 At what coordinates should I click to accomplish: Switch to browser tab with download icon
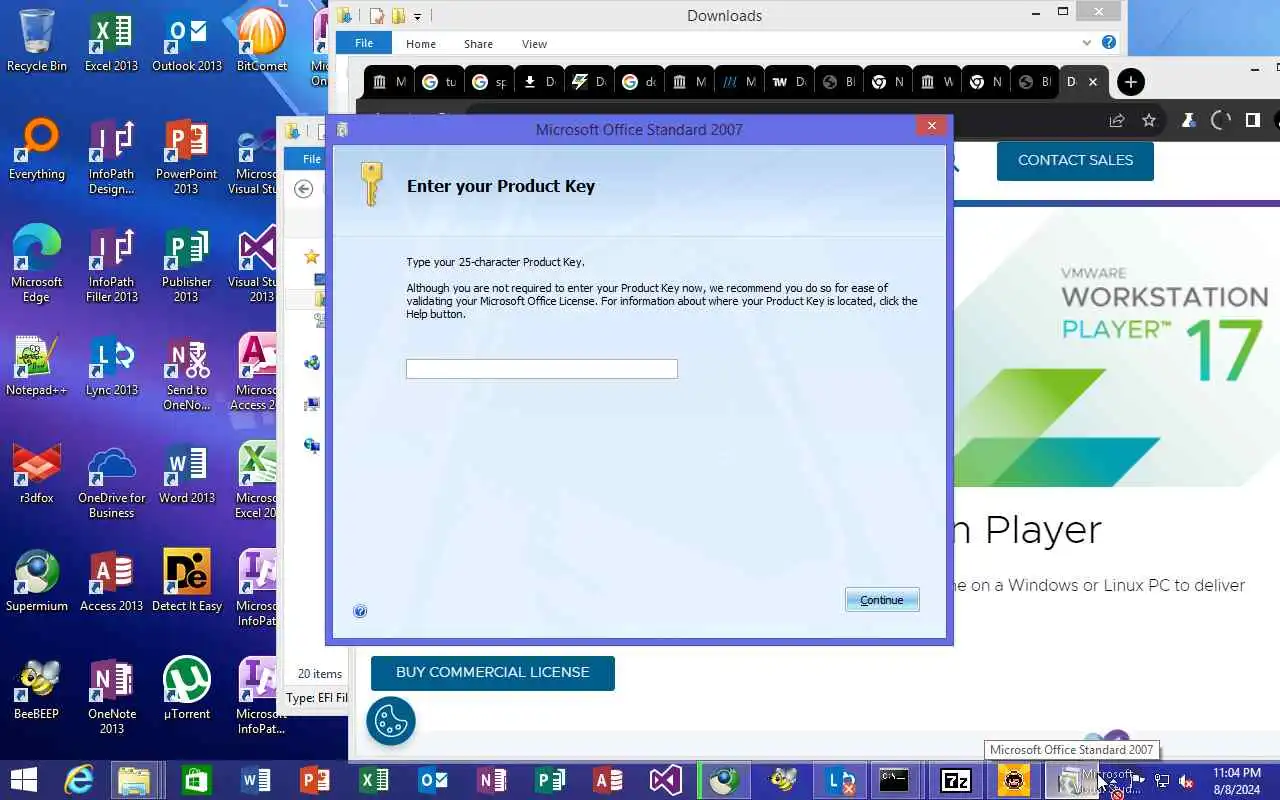coord(538,82)
